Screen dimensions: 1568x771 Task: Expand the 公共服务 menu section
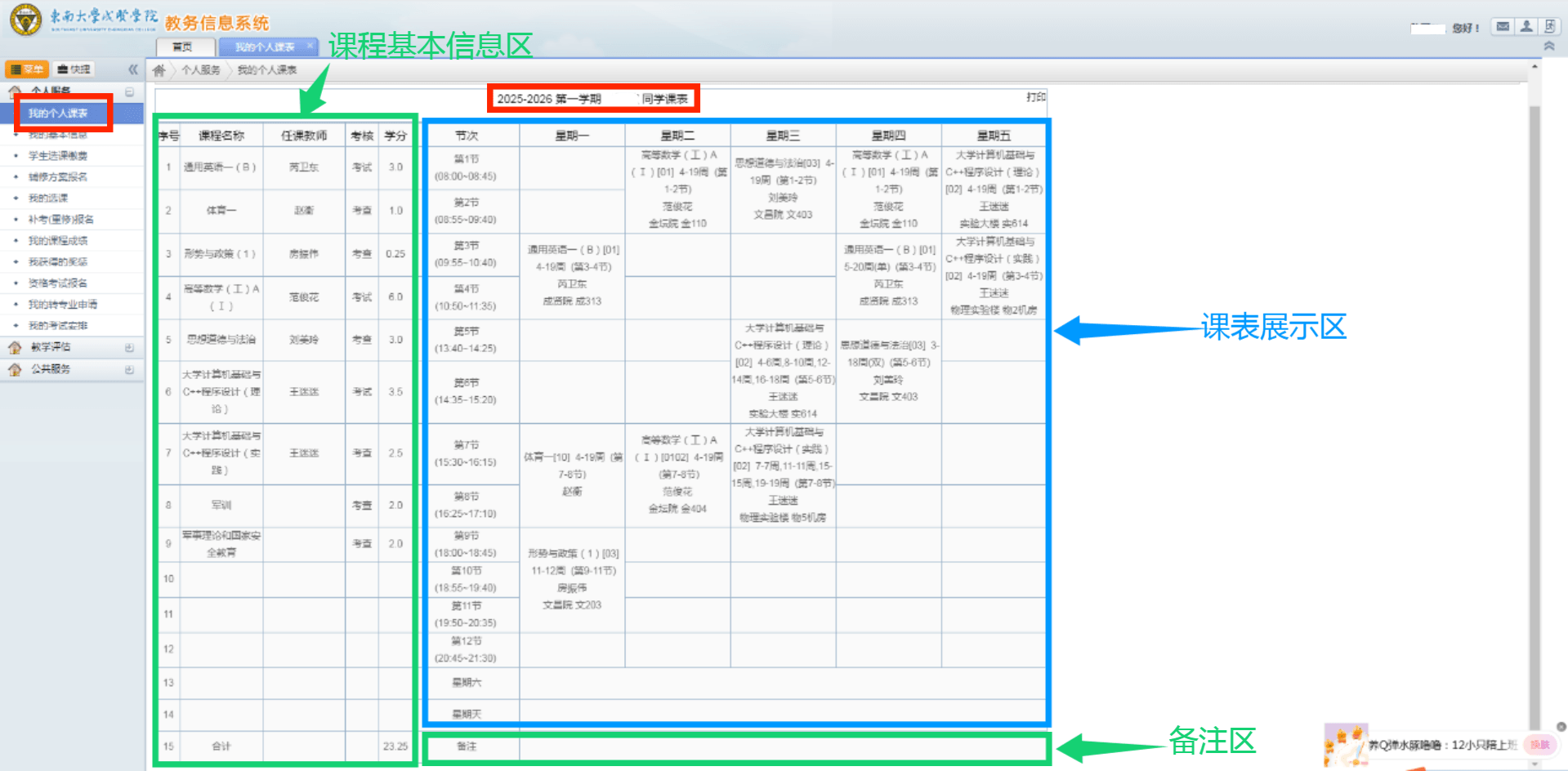pyautogui.click(x=129, y=369)
